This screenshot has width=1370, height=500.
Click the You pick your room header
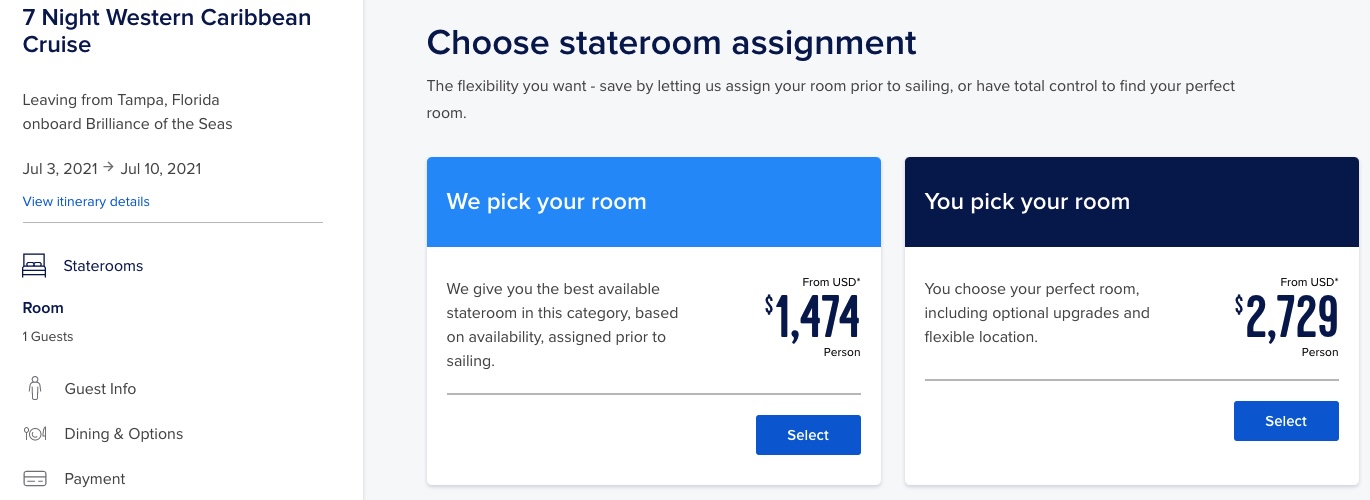(1132, 202)
